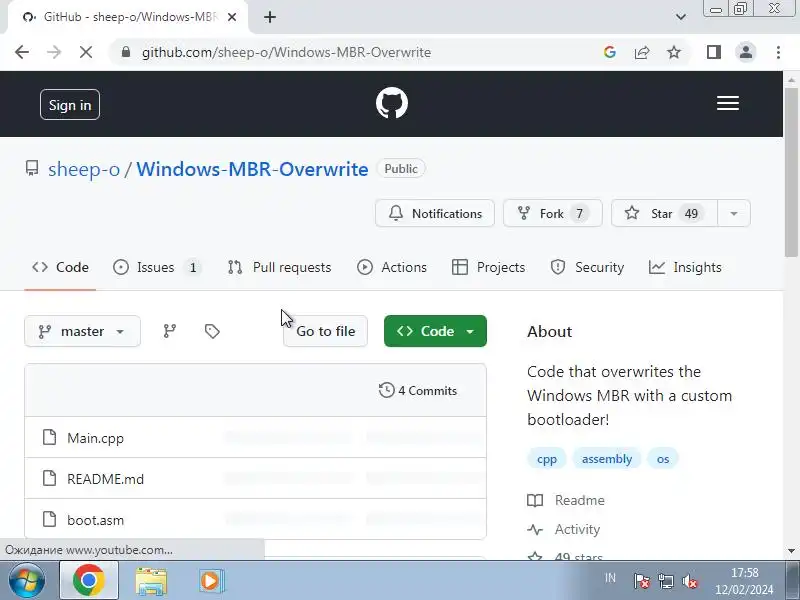Switch to the Code tab
This screenshot has width=800, height=600.
pos(60,267)
